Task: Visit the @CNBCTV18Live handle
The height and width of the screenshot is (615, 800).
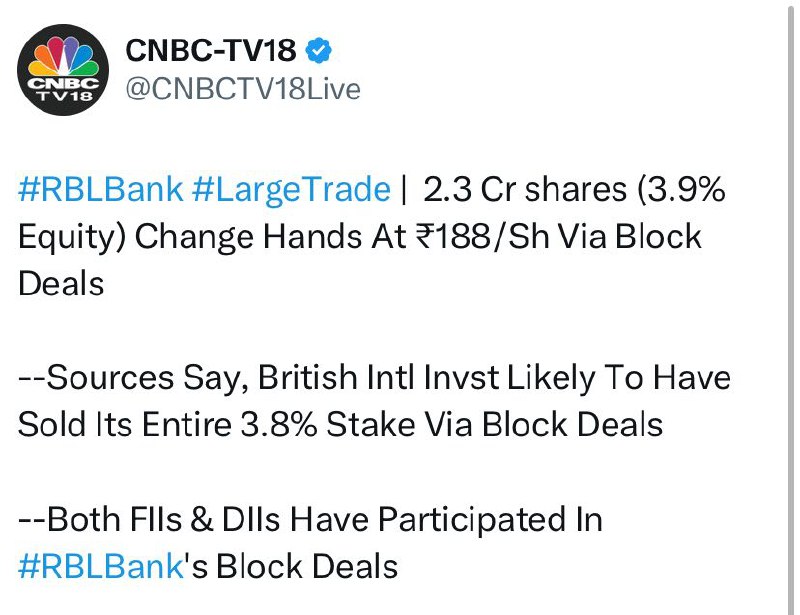Action: click(x=243, y=89)
